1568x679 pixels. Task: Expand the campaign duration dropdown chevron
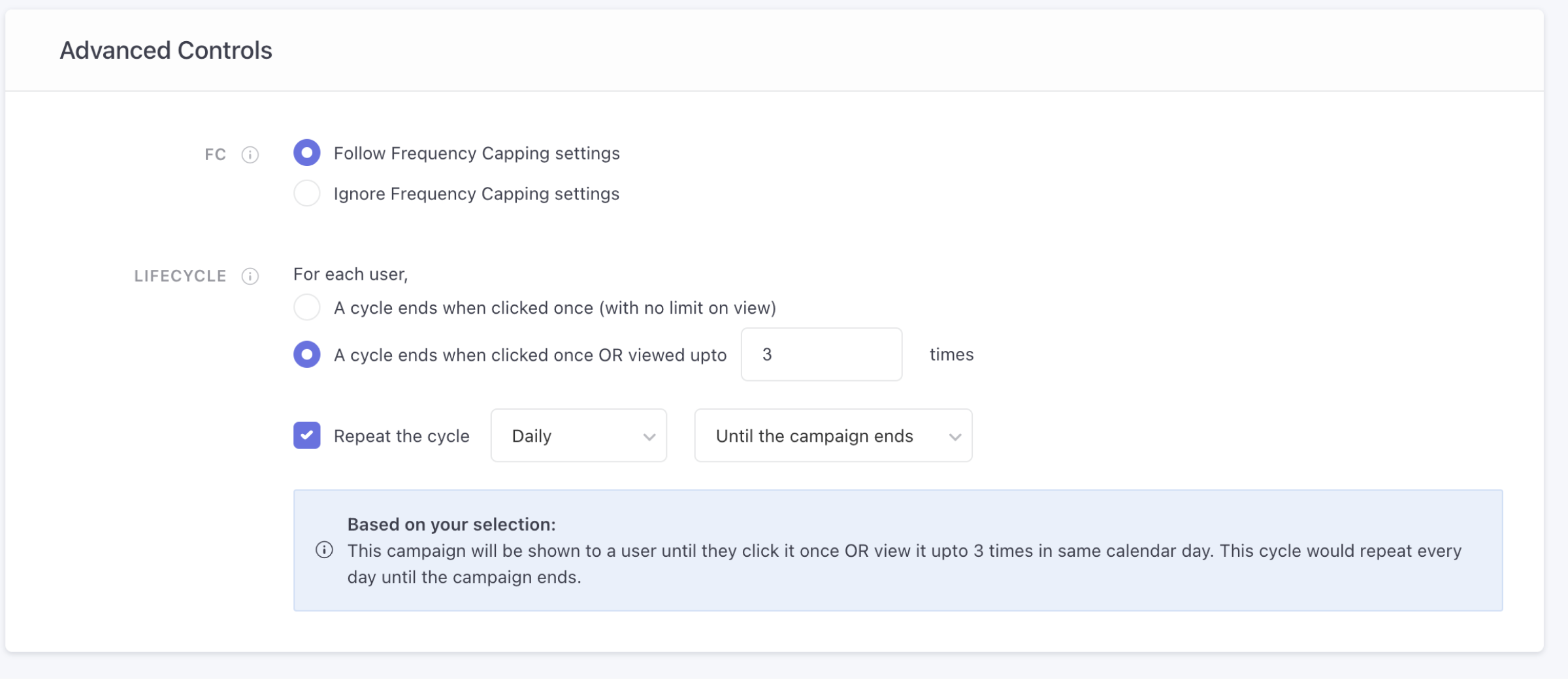click(955, 435)
